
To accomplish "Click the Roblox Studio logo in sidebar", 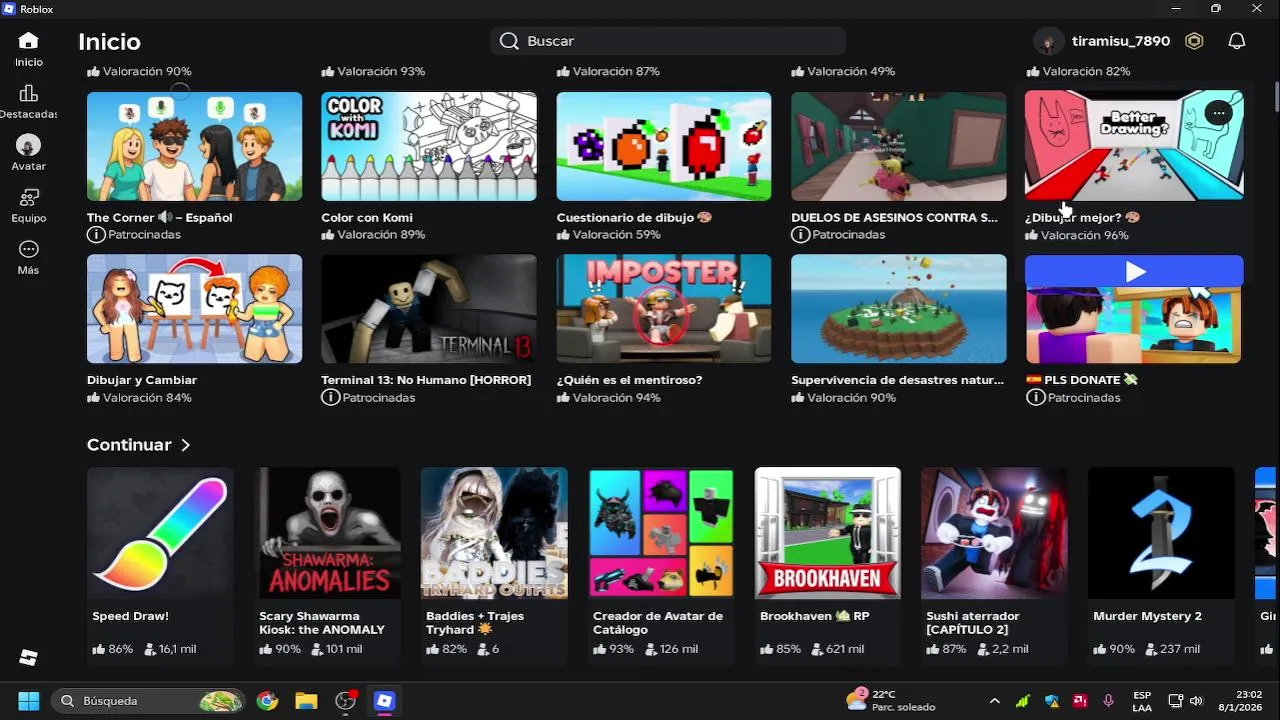I will click(28, 657).
